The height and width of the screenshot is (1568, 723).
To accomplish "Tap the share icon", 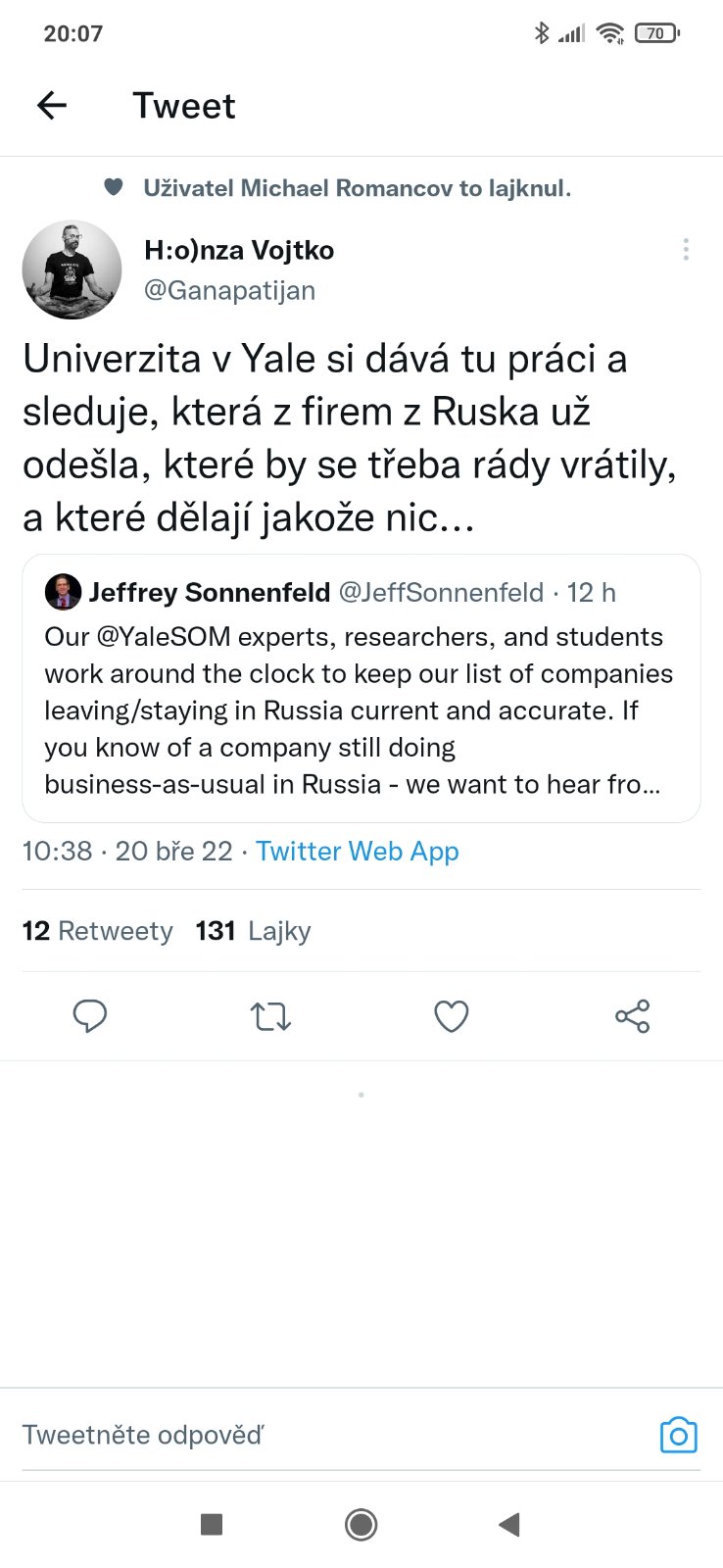I will (x=632, y=1016).
